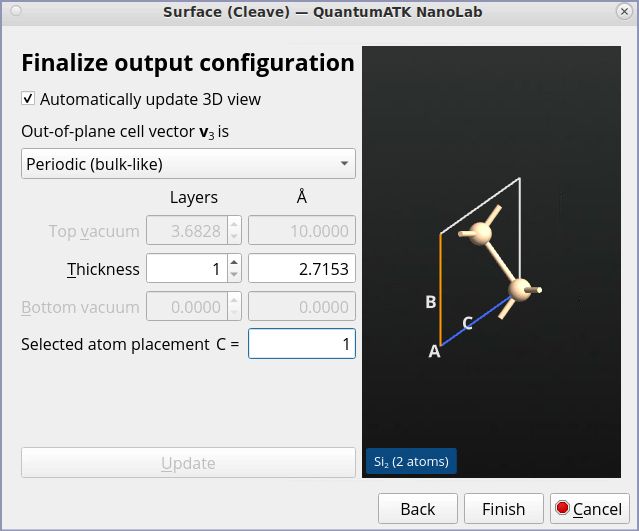
Task: Click the A origin label in 3D view
Action: [434, 351]
